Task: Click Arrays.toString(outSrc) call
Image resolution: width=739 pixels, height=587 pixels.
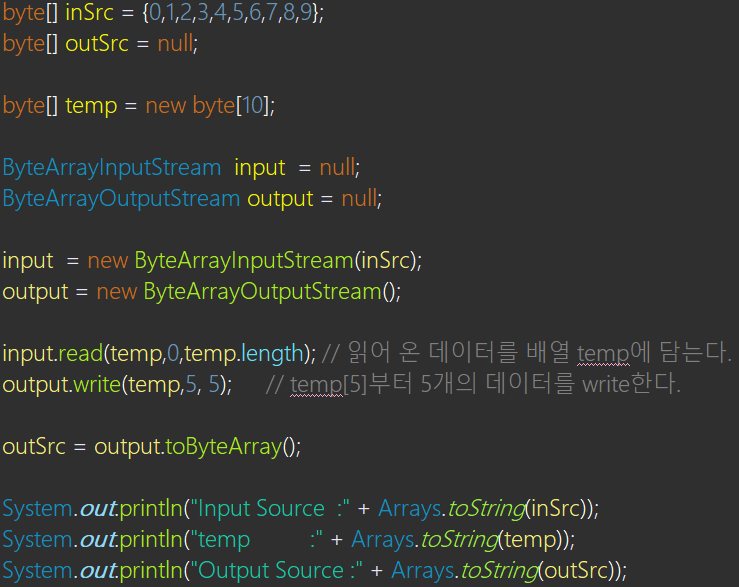Action: tap(505, 571)
